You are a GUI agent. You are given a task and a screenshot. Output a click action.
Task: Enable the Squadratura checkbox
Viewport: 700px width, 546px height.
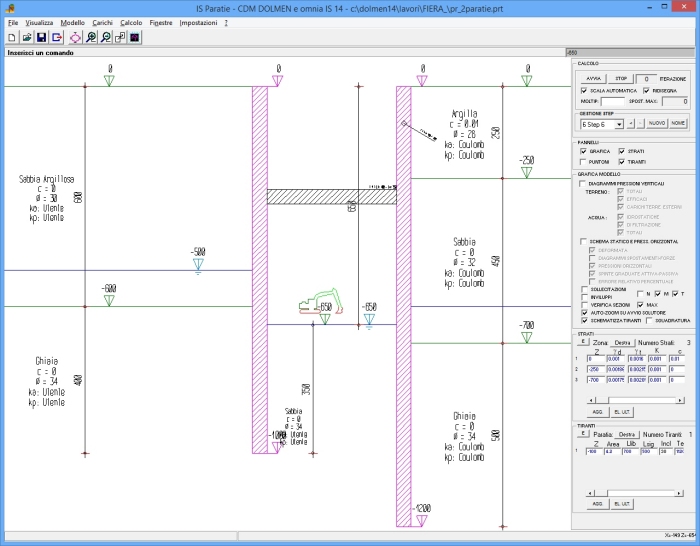pyautogui.click(x=649, y=321)
